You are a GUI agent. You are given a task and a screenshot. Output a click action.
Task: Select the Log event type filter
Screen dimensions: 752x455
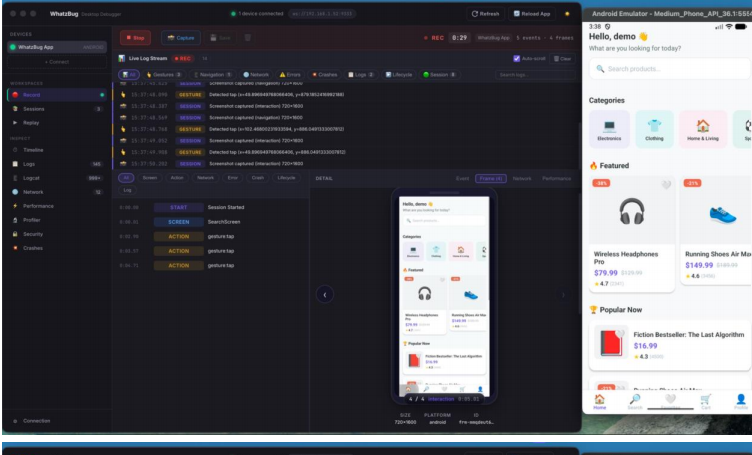[127, 190]
